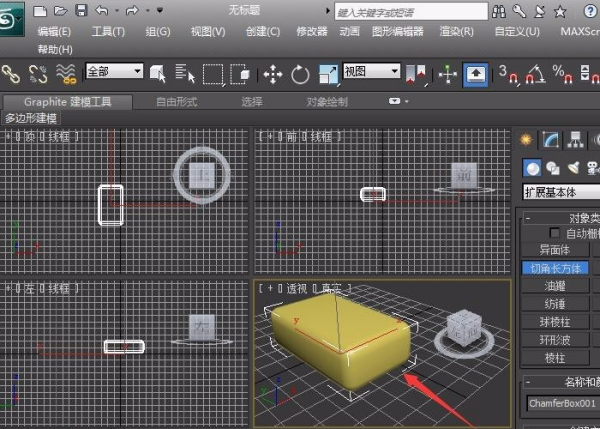
Task: Click the perspective viewport ViewCube
Action: [x=464, y=329]
